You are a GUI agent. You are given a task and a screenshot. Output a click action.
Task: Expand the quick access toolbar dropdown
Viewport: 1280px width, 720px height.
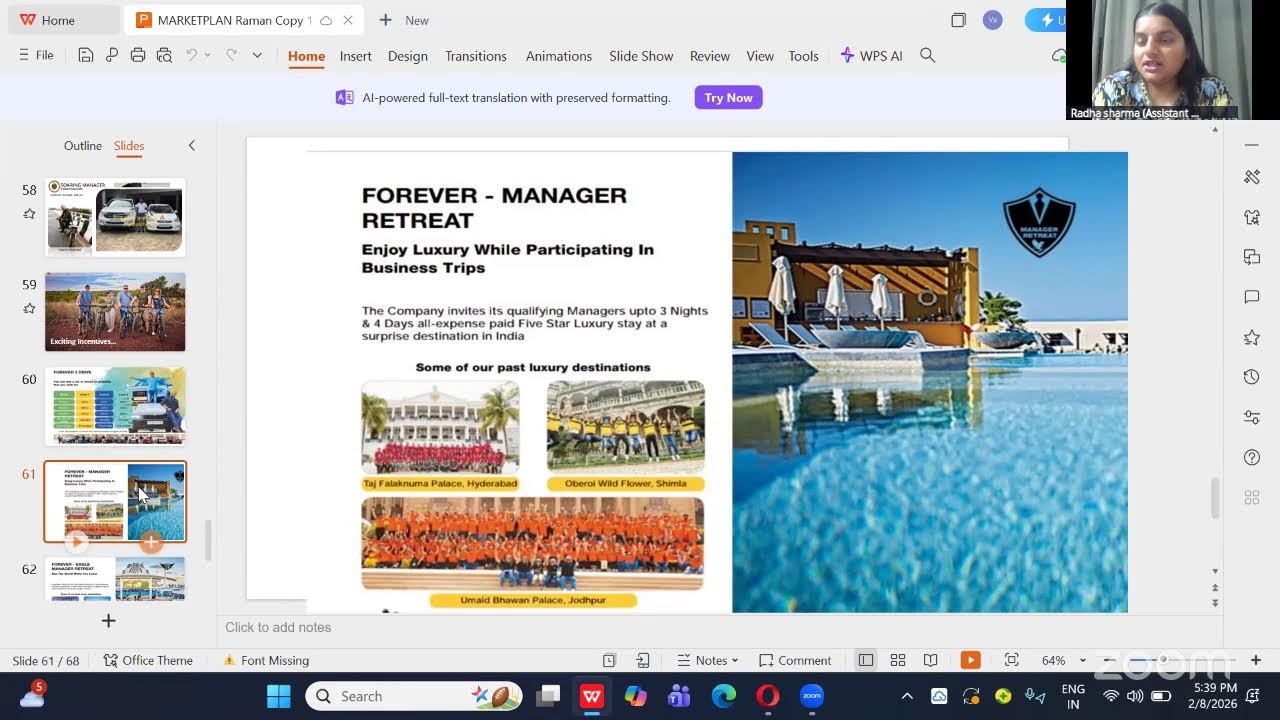point(257,56)
